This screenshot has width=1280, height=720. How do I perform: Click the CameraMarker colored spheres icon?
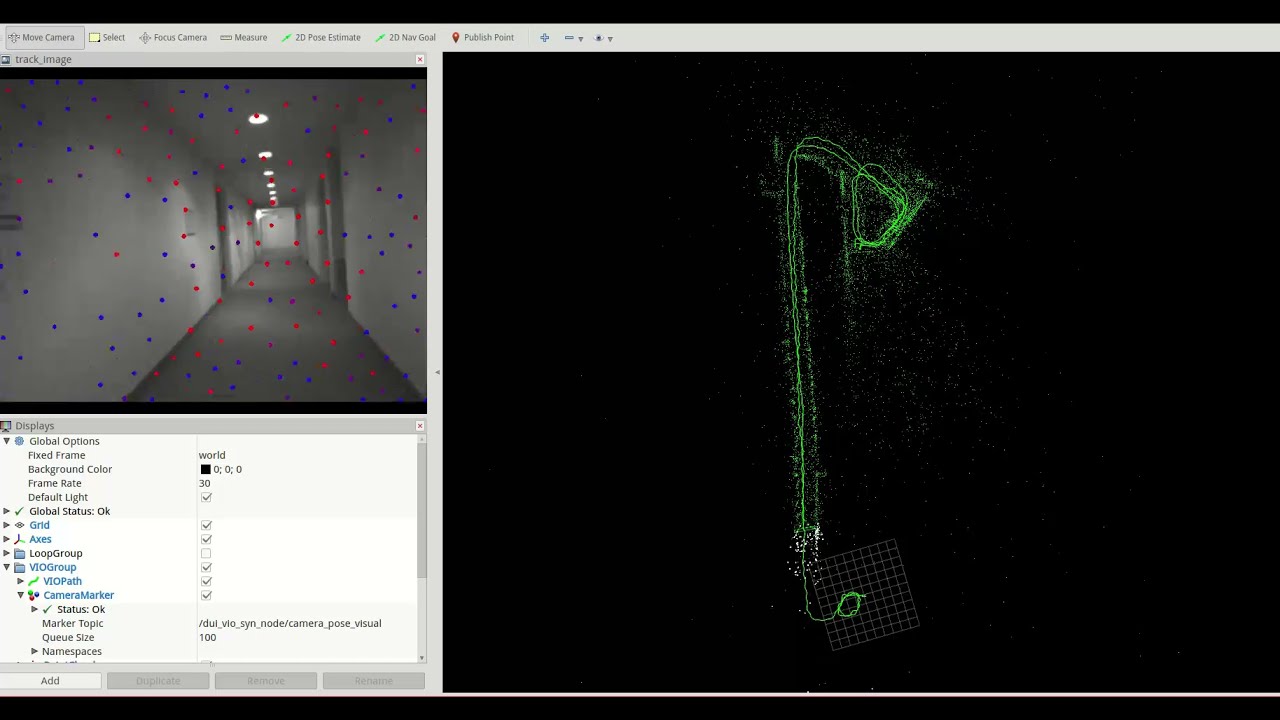(33, 595)
